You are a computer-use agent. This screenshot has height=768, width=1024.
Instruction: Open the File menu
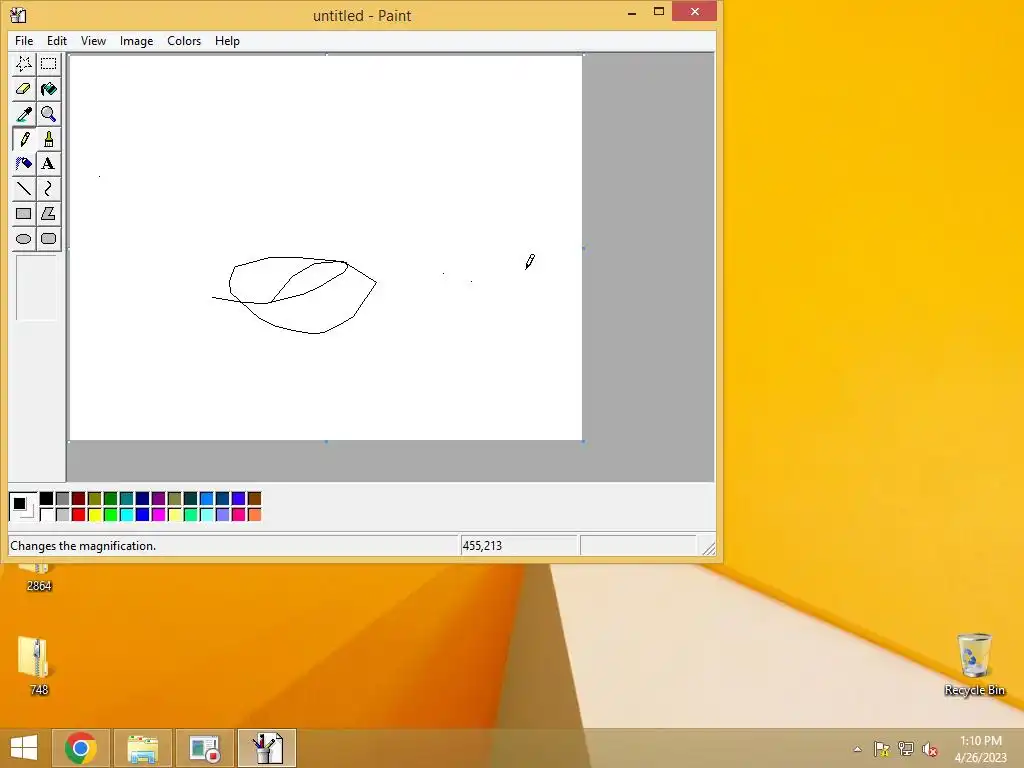(24, 40)
